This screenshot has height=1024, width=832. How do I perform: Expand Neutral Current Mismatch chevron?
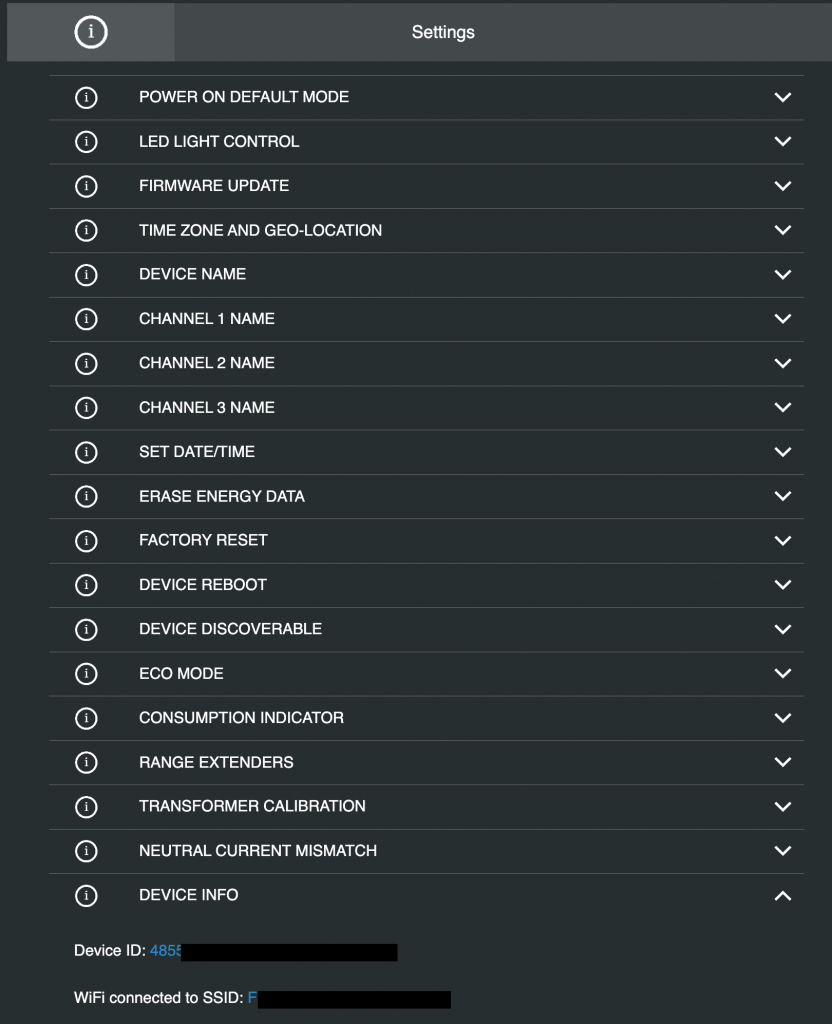[x=782, y=851]
